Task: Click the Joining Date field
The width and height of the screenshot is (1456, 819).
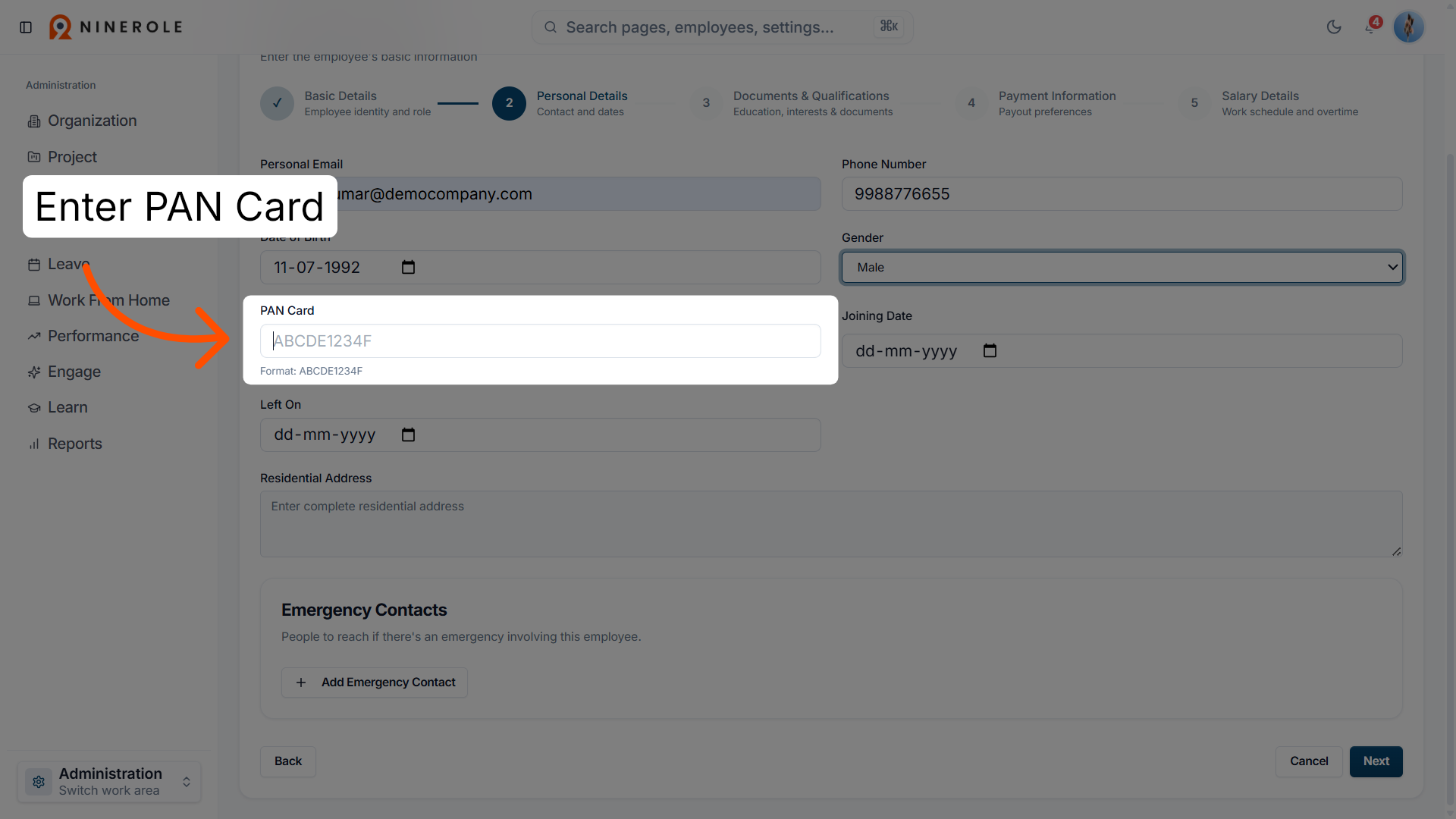Action: [1122, 351]
